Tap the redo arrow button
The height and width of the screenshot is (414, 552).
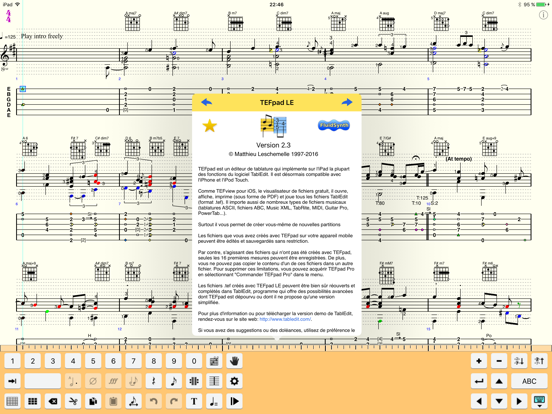pyautogui.click(x=174, y=401)
